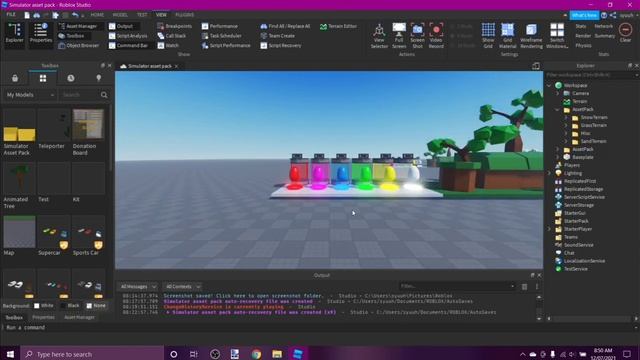Clear the stats display
The height and width of the screenshot is (360, 640).
click(x=625, y=33)
